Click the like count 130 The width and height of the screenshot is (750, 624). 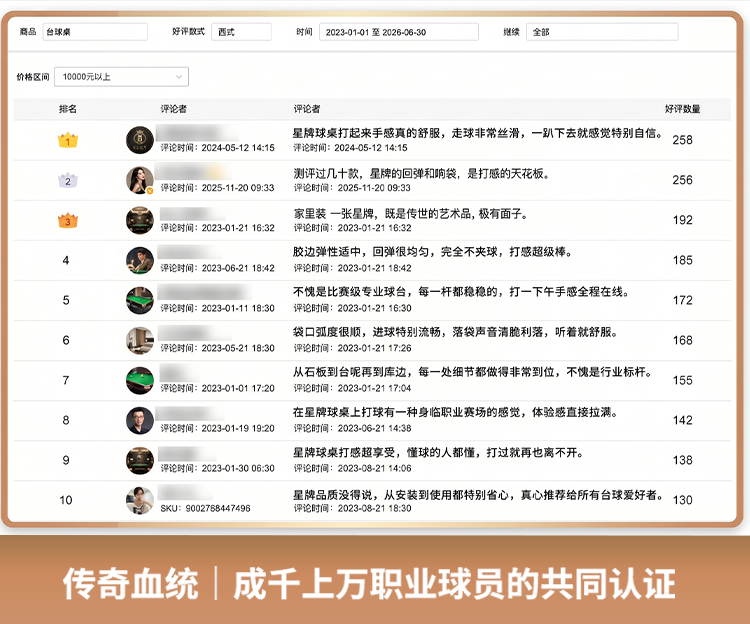coord(683,500)
